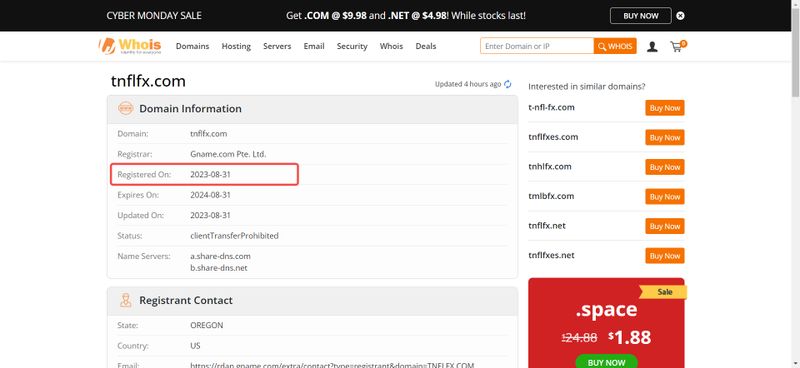Viewport: 800px width, 368px height.
Task: Buy Now for tnflfx.net
Action: [665, 226]
